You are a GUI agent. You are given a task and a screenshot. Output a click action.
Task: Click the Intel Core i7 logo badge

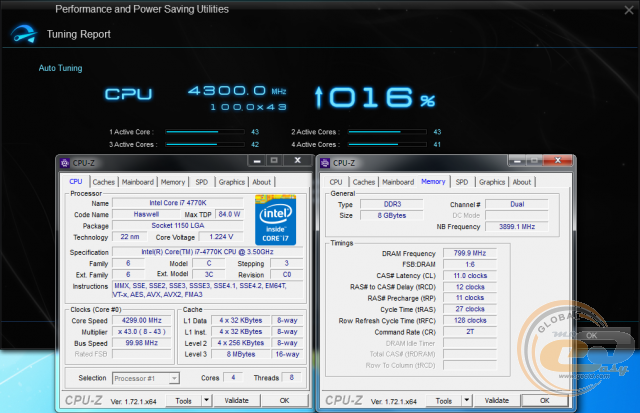[275, 220]
